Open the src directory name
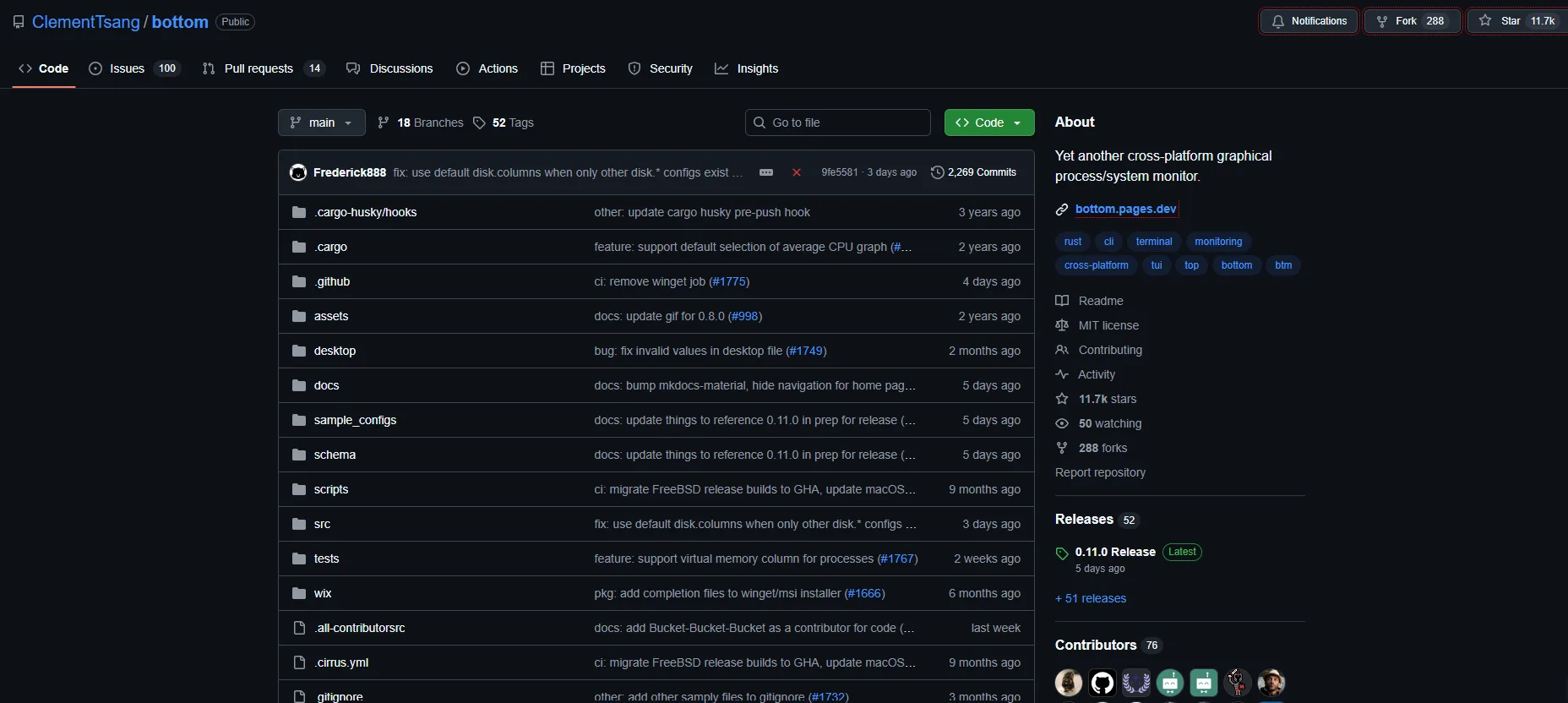The height and width of the screenshot is (703, 1568). (322, 524)
